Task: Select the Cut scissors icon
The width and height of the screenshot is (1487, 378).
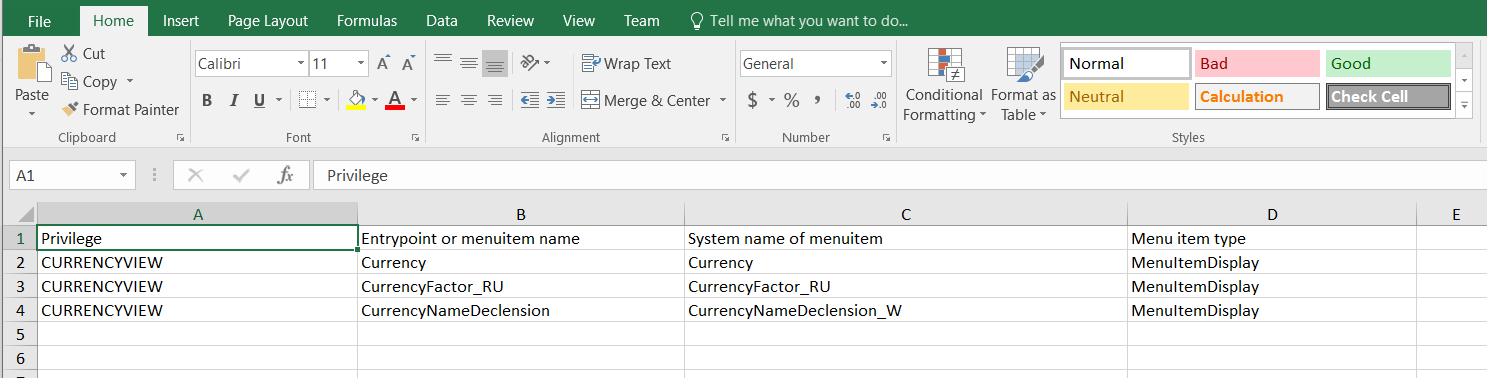Action: click(69, 54)
